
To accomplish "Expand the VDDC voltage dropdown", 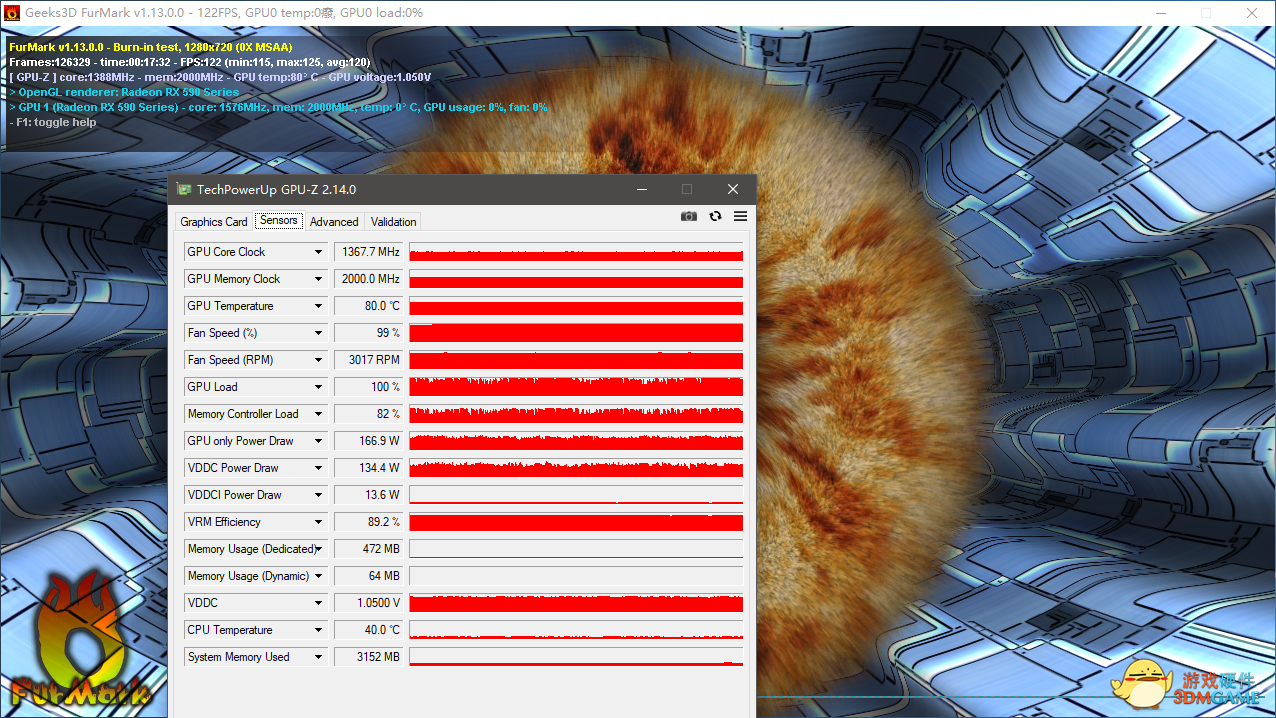I will click(x=319, y=603).
